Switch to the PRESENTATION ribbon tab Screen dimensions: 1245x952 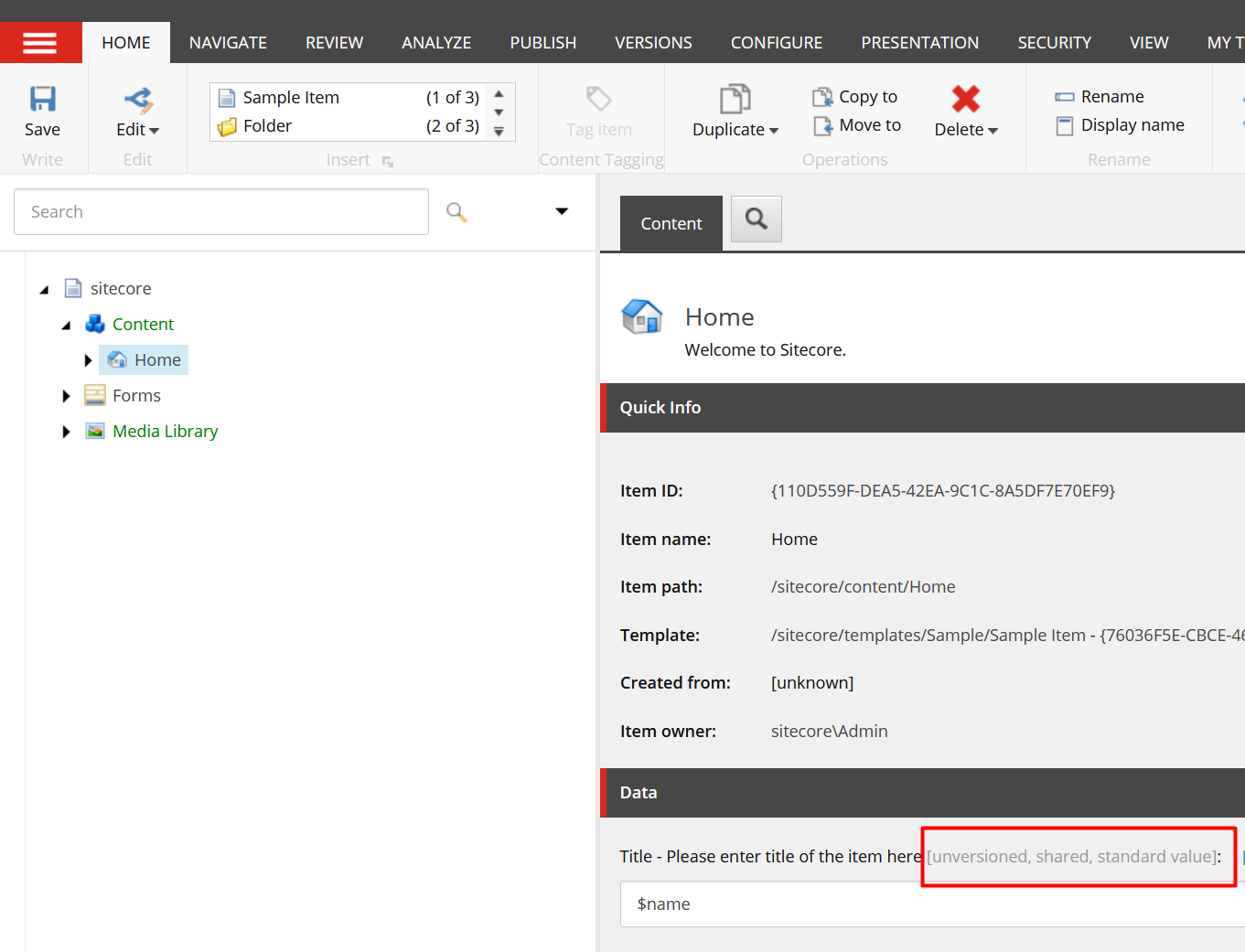click(919, 42)
